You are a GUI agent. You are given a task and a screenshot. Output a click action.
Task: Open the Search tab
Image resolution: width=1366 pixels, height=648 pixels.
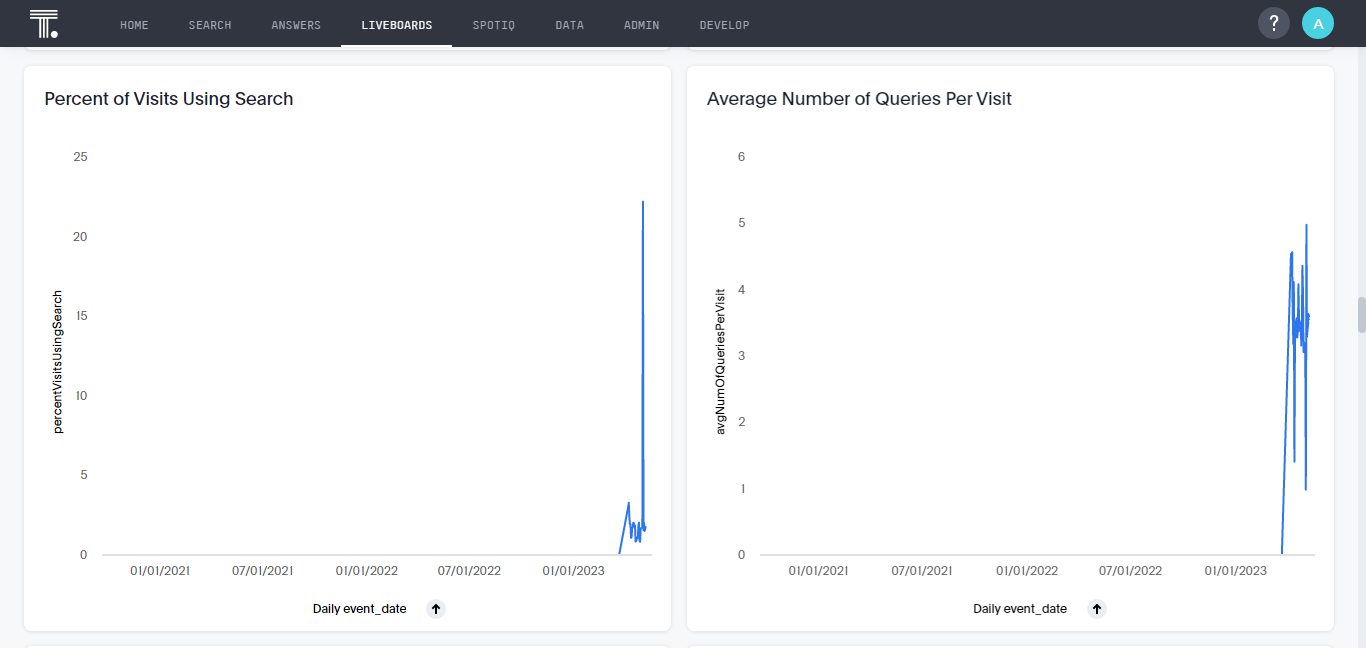pos(210,25)
